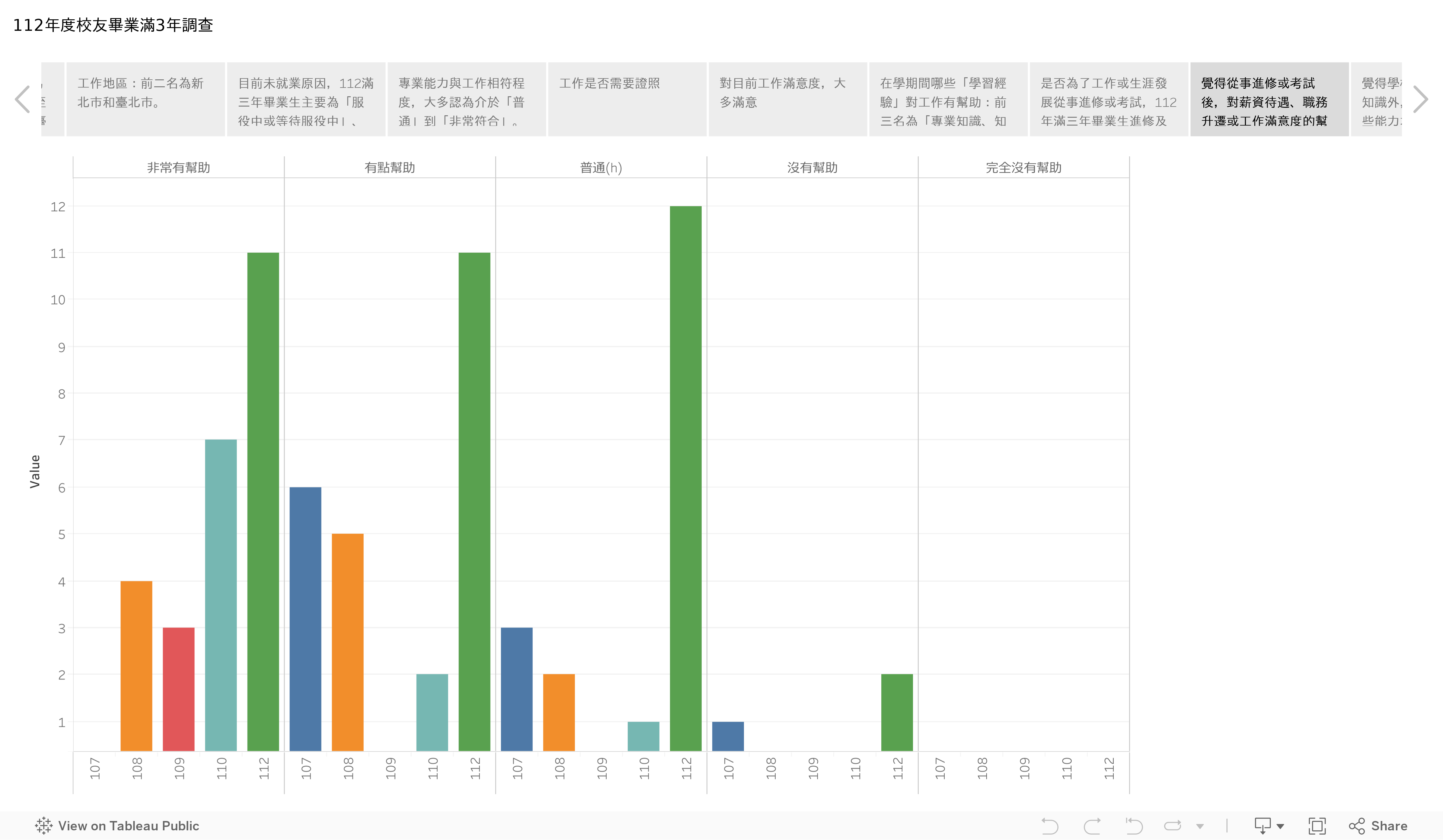Screen dimensions: 1443x840
Task: Click orange 108 bar in 普通(h)
Action: pos(559,712)
